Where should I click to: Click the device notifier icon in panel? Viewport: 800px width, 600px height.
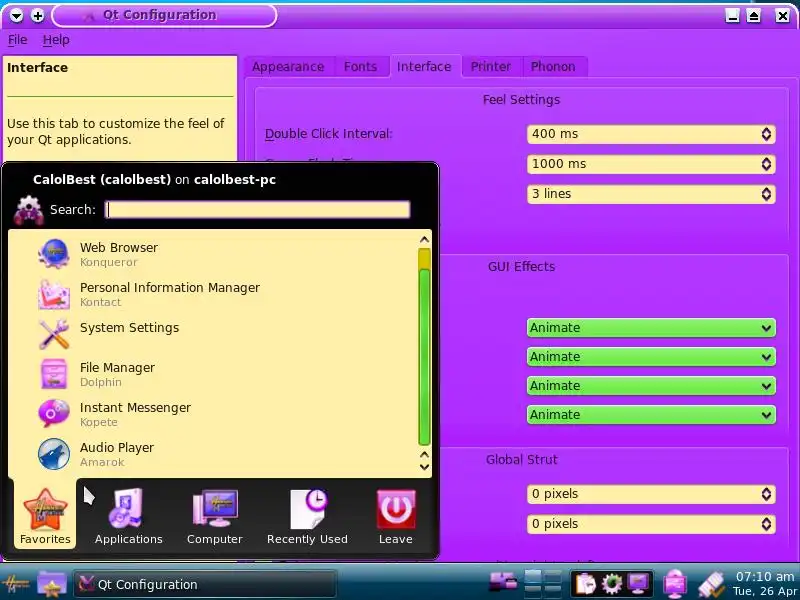[503, 581]
